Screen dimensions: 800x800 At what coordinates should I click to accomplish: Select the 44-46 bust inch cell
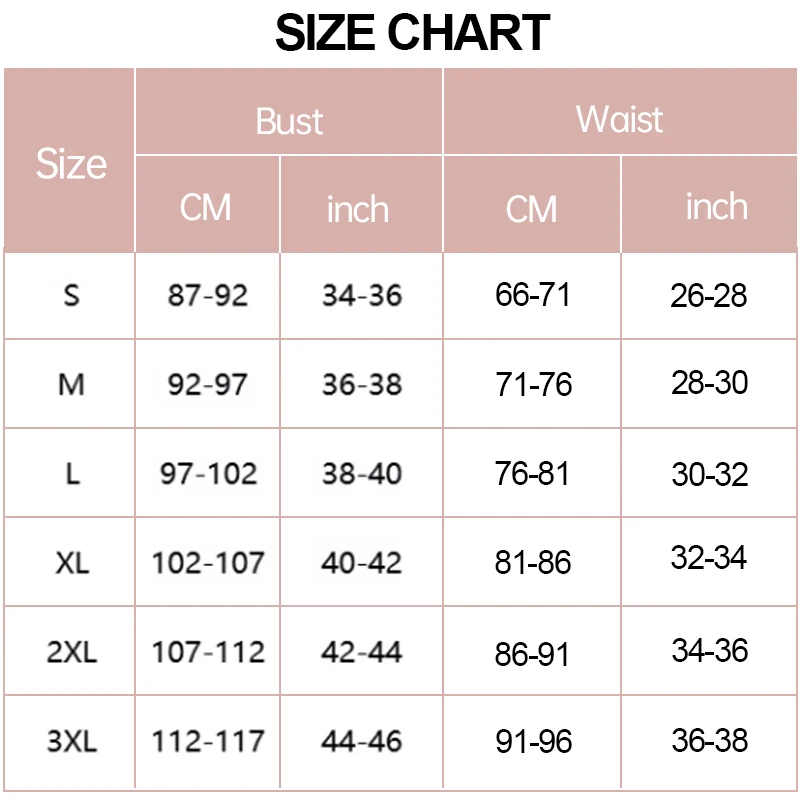361,741
